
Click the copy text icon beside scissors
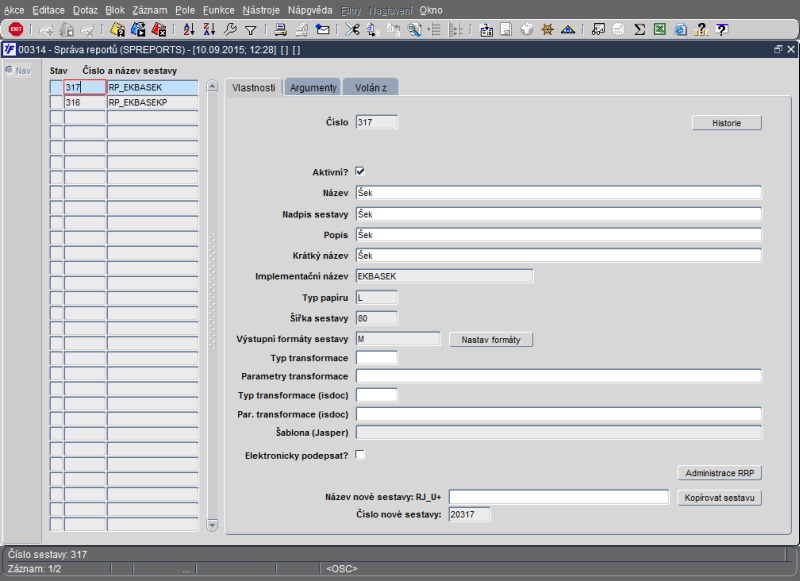[x=372, y=30]
